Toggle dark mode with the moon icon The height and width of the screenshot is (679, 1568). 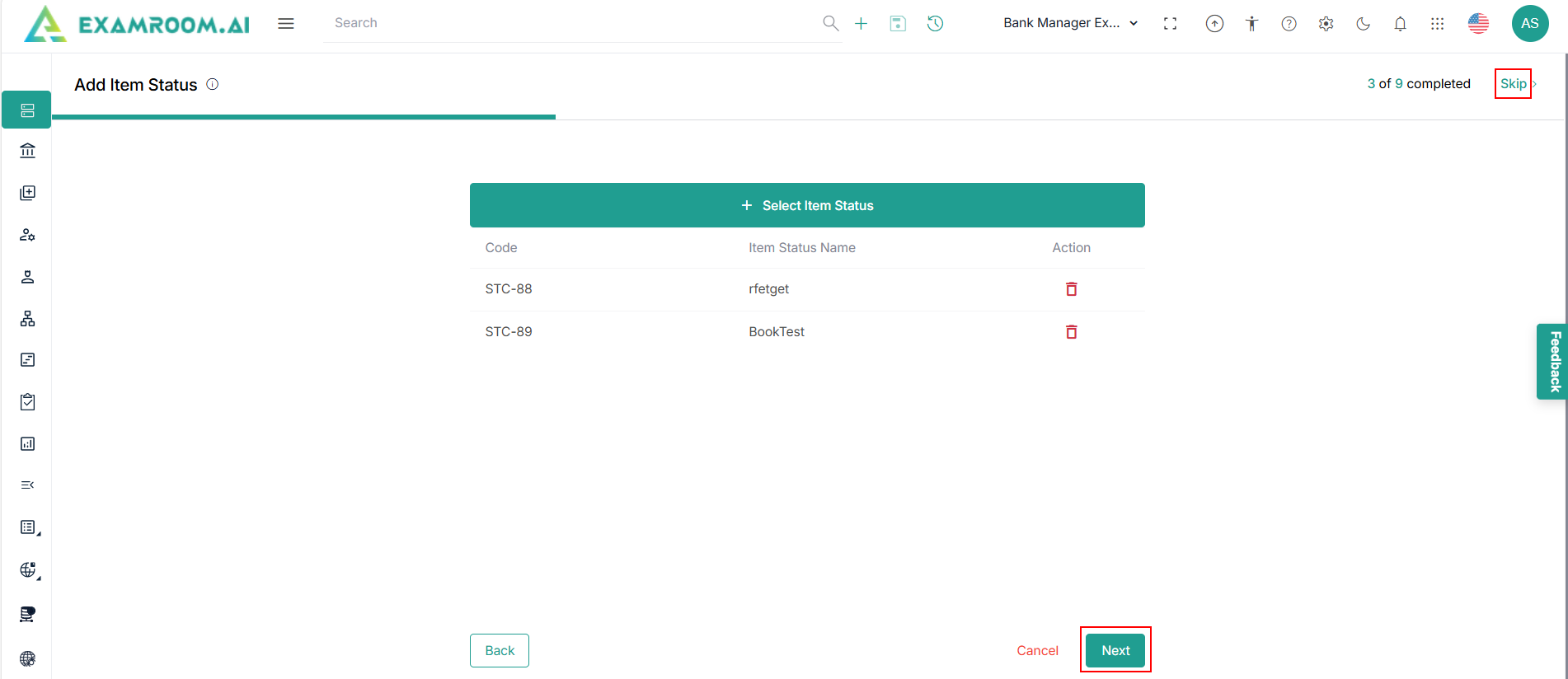pyautogui.click(x=1363, y=24)
